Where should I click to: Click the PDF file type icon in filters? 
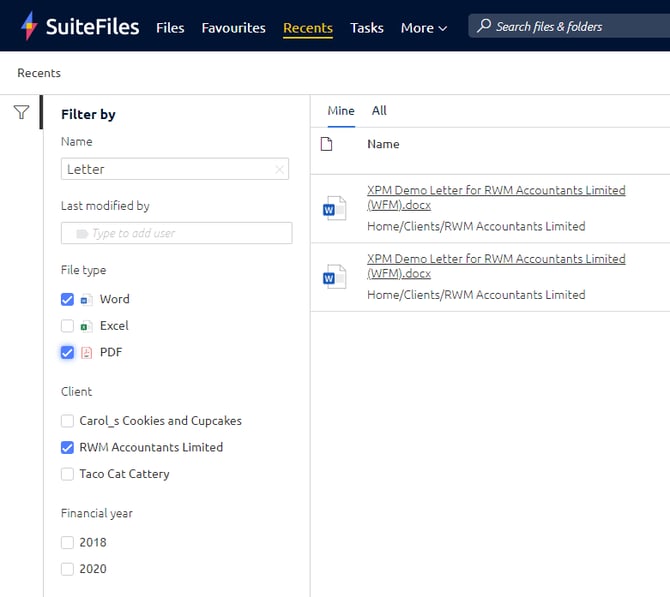point(86,353)
